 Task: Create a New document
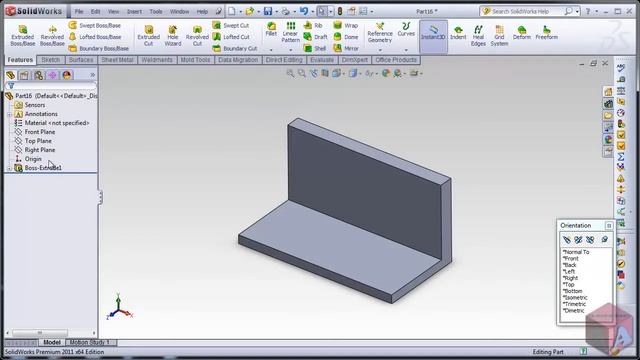click(232, 11)
